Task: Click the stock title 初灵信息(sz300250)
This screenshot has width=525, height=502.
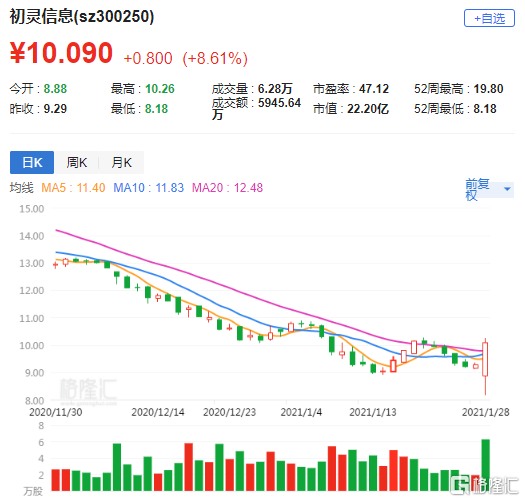Action: click(82, 16)
